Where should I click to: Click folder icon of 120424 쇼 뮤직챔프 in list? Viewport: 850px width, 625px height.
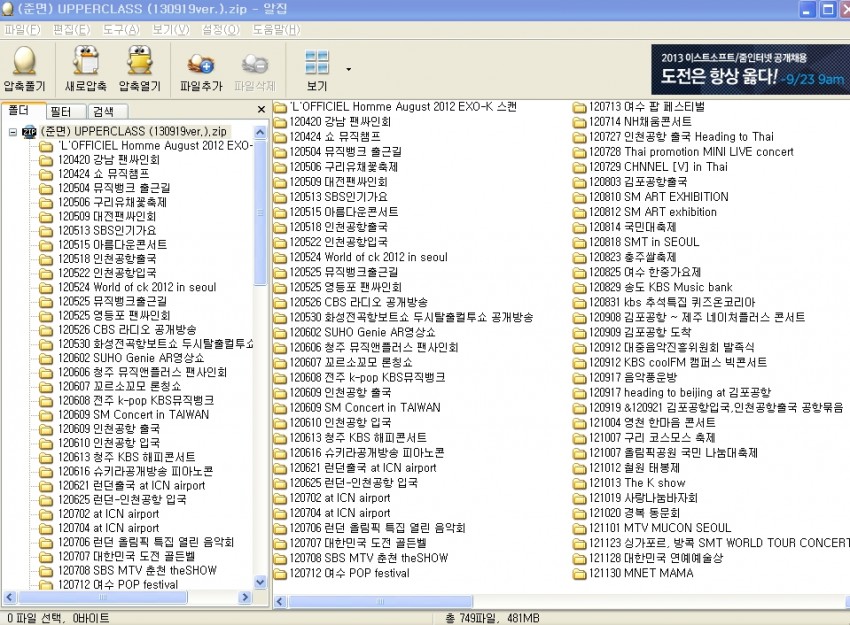[x=280, y=137]
